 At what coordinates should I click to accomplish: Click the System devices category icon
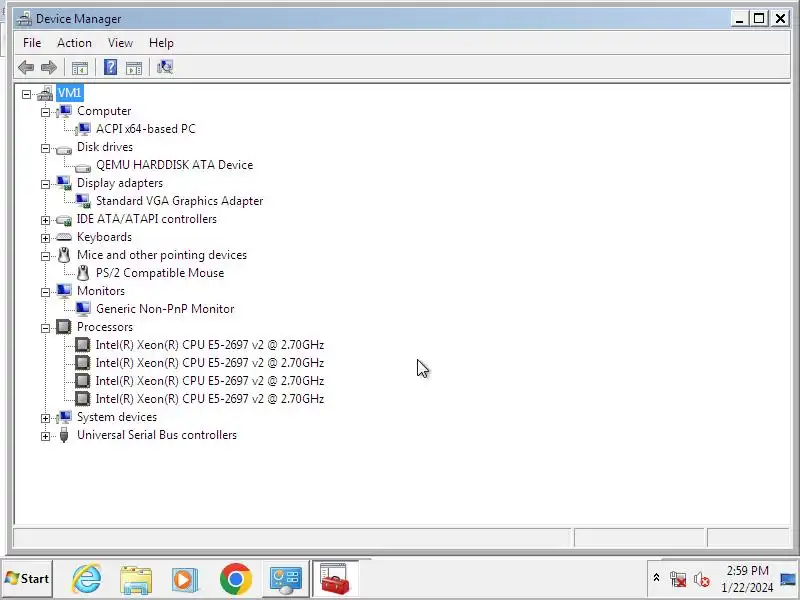coord(64,417)
